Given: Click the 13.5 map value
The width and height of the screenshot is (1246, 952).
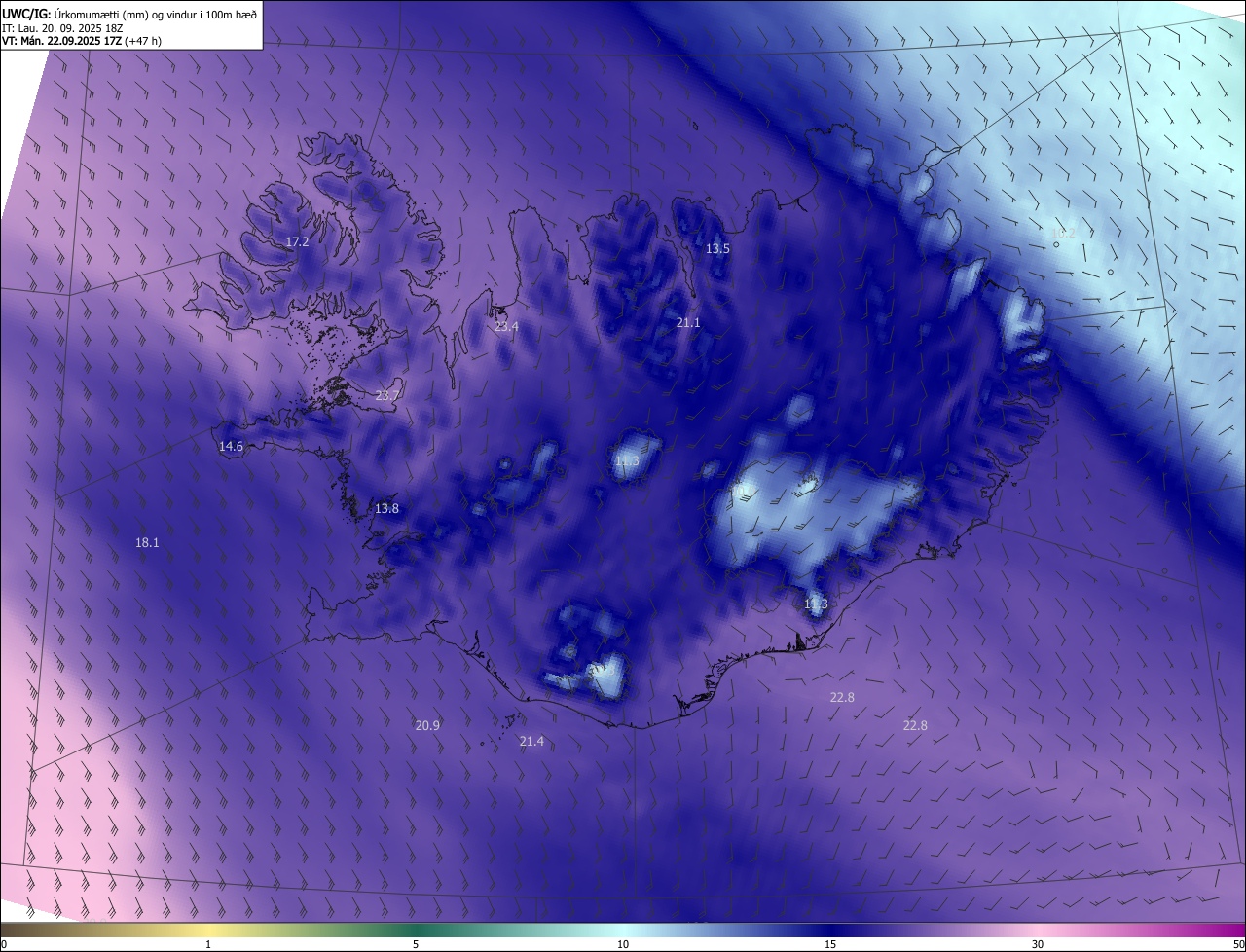Looking at the screenshot, I should (717, 249).
